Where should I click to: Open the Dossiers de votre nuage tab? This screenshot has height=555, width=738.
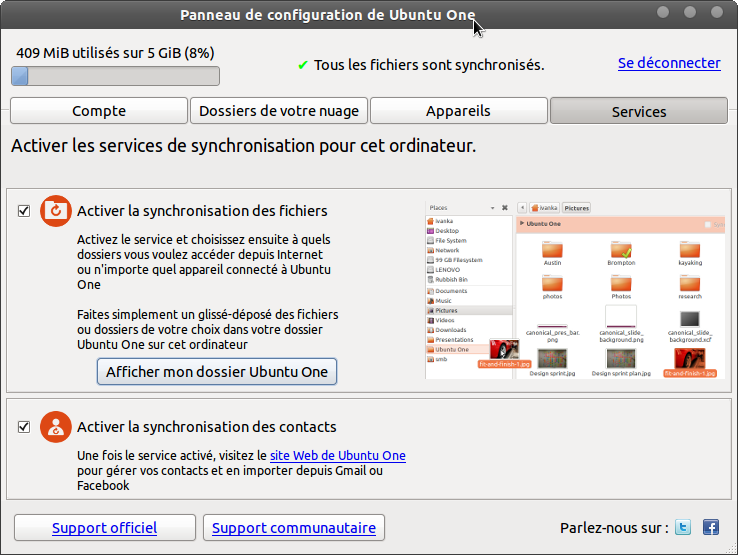(279, 111)
